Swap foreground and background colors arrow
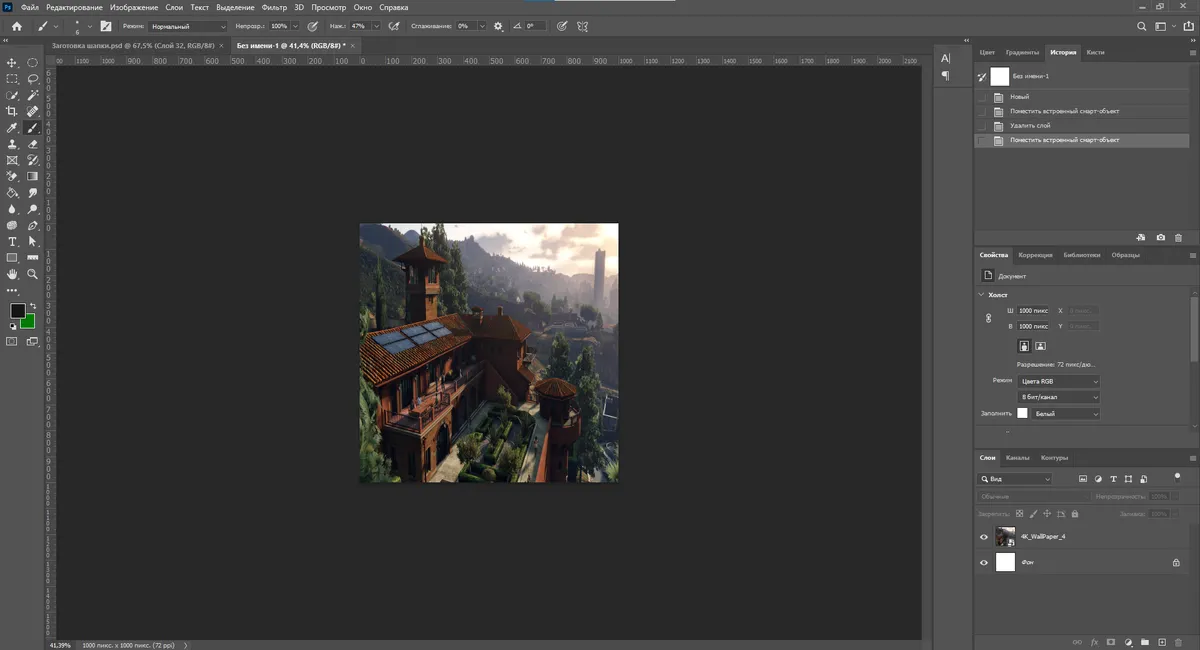 (x=32, y=305)
